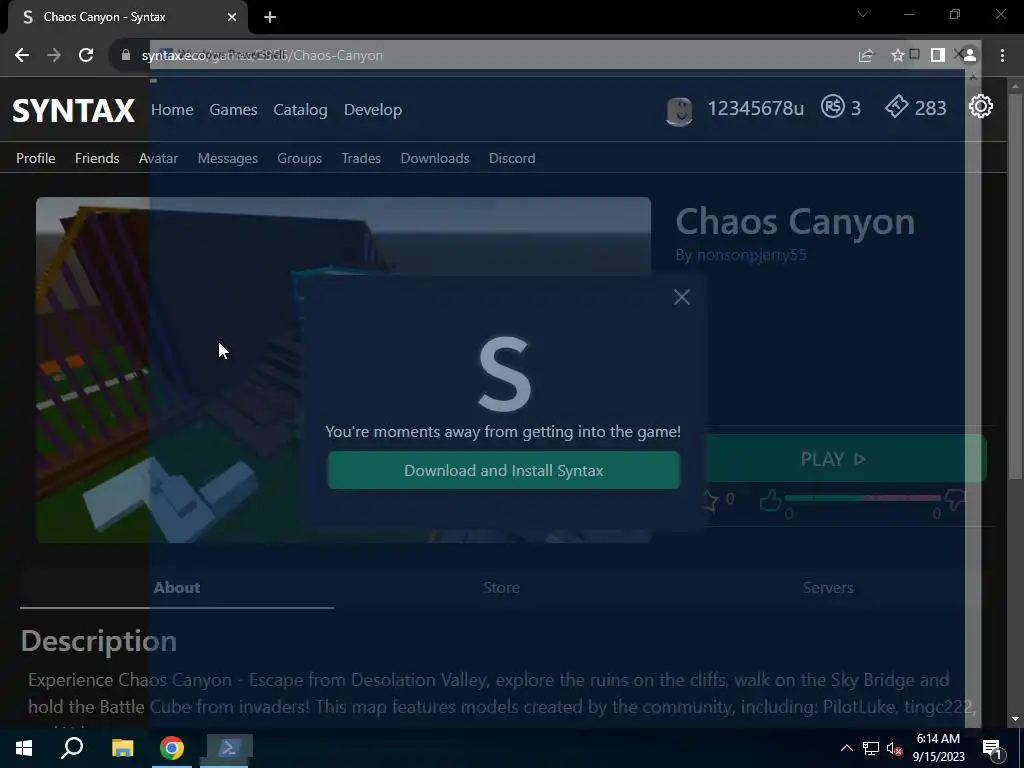Viewport: 1024px width, 768px height.
Task: Open Friends in sub navigation
Action: tap(97, 158)
